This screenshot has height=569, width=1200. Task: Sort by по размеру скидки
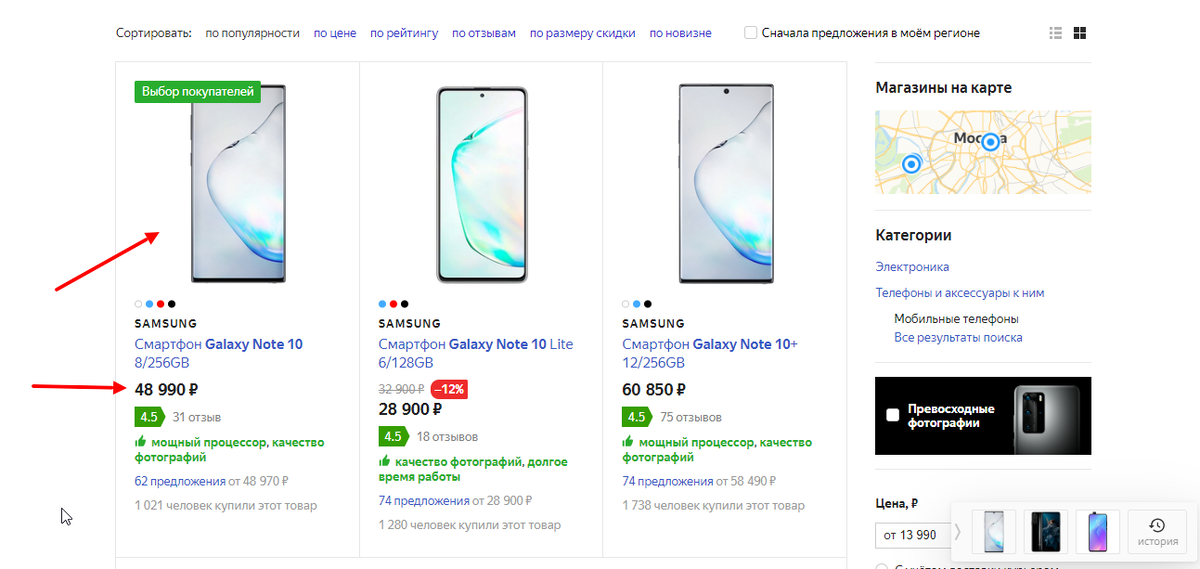pos(583,33)
